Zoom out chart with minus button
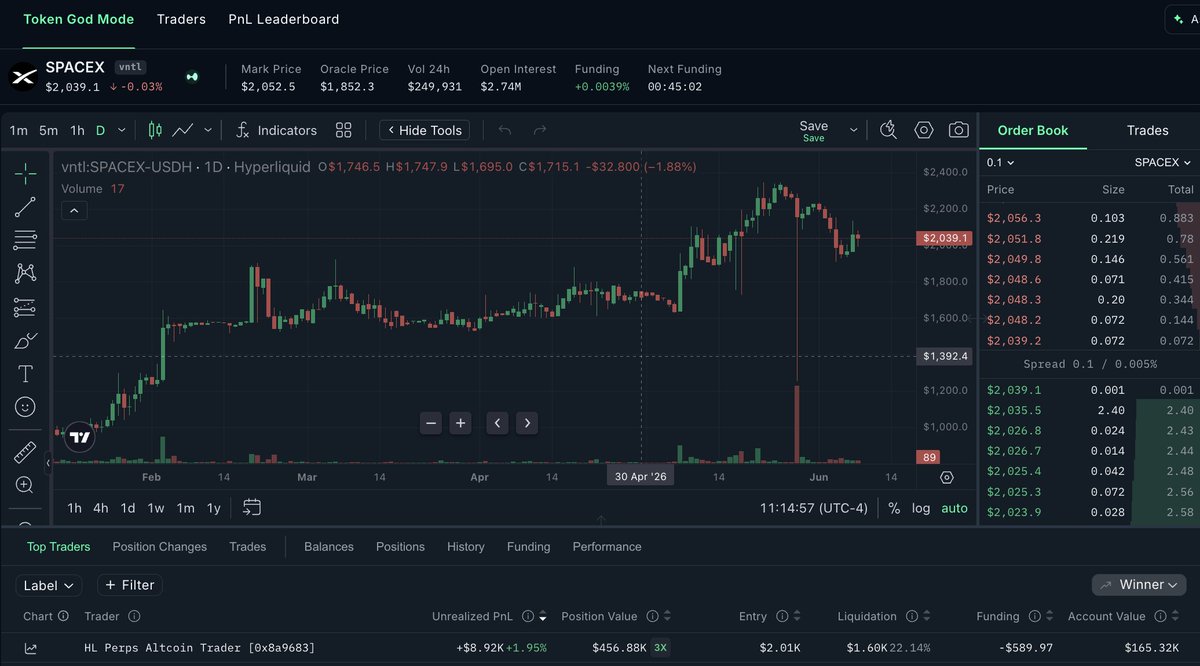This screenshot has height=666, width=1200. tap(432, 423)
